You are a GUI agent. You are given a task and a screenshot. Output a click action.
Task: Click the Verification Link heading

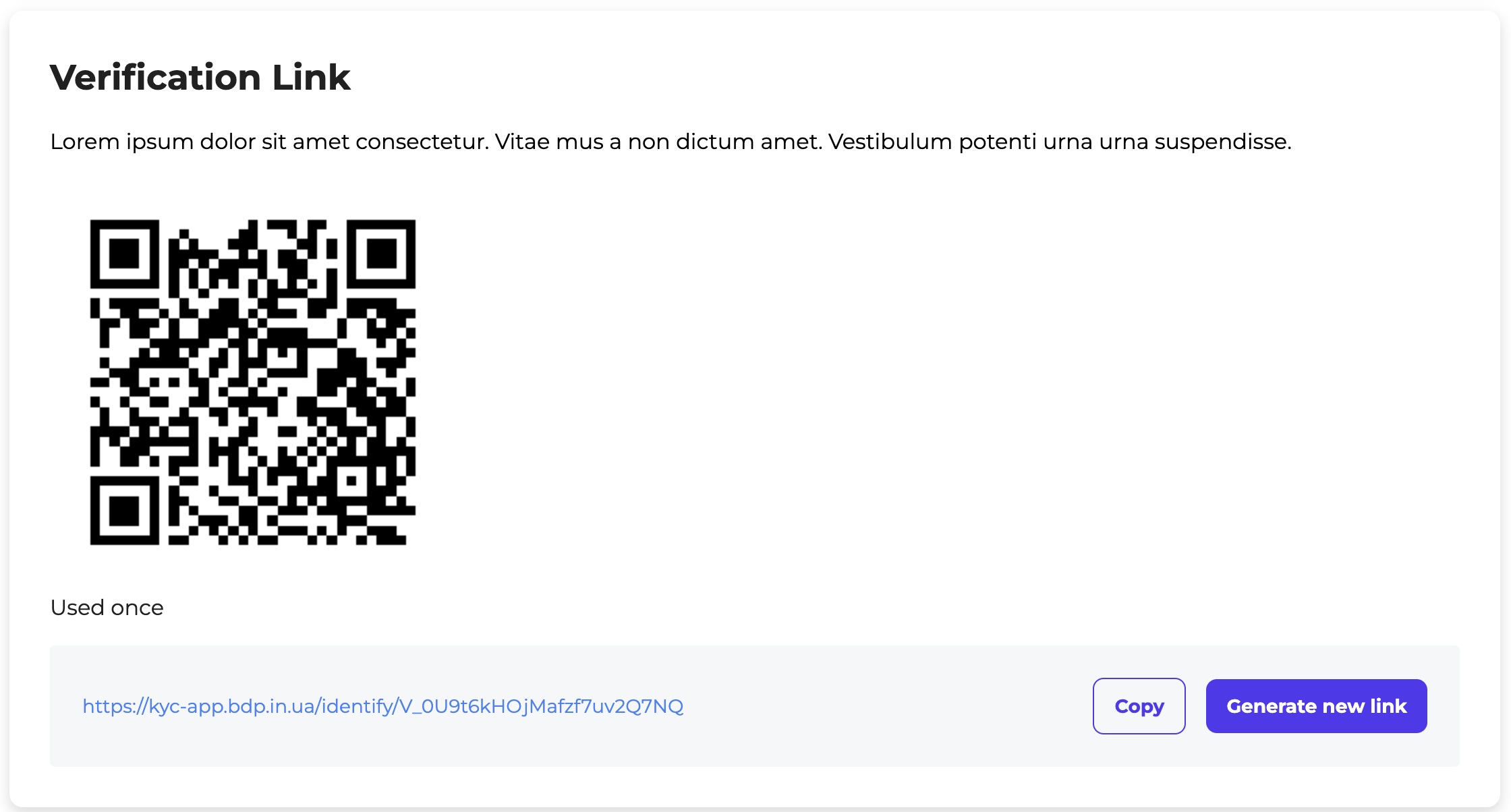[200, 77]
